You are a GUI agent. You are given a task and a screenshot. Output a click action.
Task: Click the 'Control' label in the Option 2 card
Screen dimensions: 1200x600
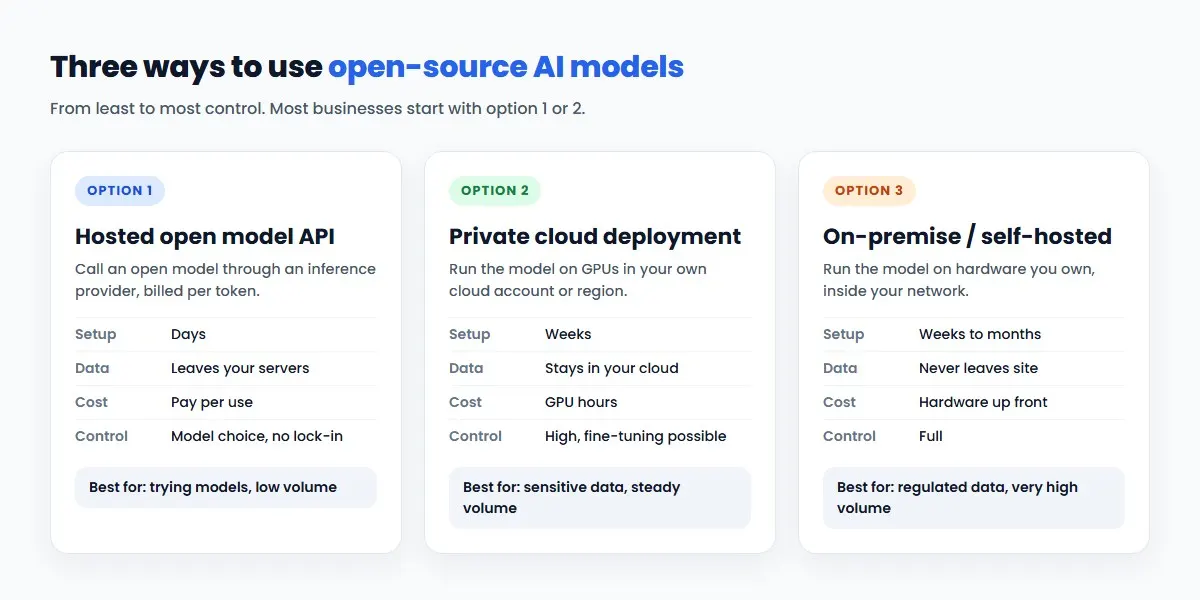(475, 436)
